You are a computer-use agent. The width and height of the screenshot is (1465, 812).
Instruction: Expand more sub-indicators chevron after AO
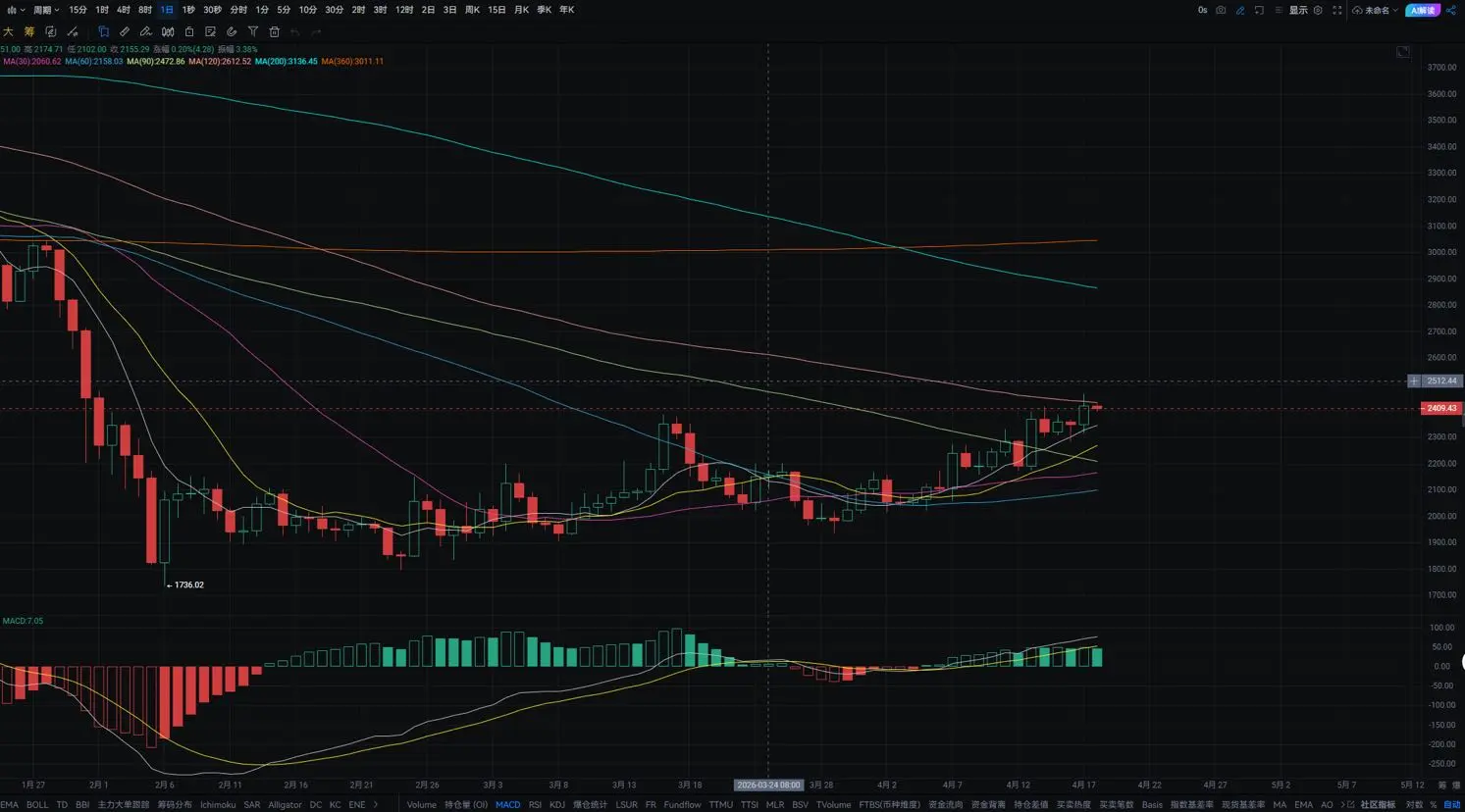click(1342, 805)
